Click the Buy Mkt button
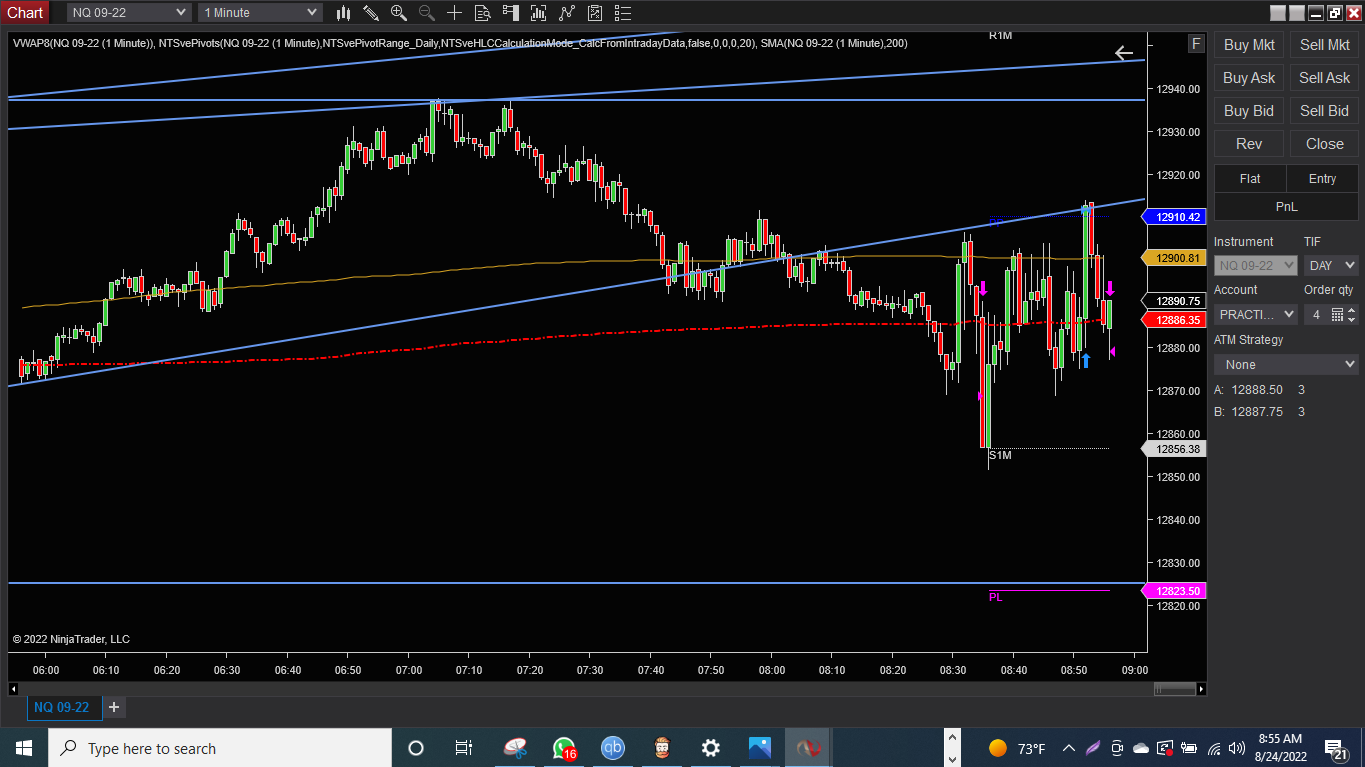Image resolution: width=1365 pixels, height=767 pixels. click(x=1249, y=45)
